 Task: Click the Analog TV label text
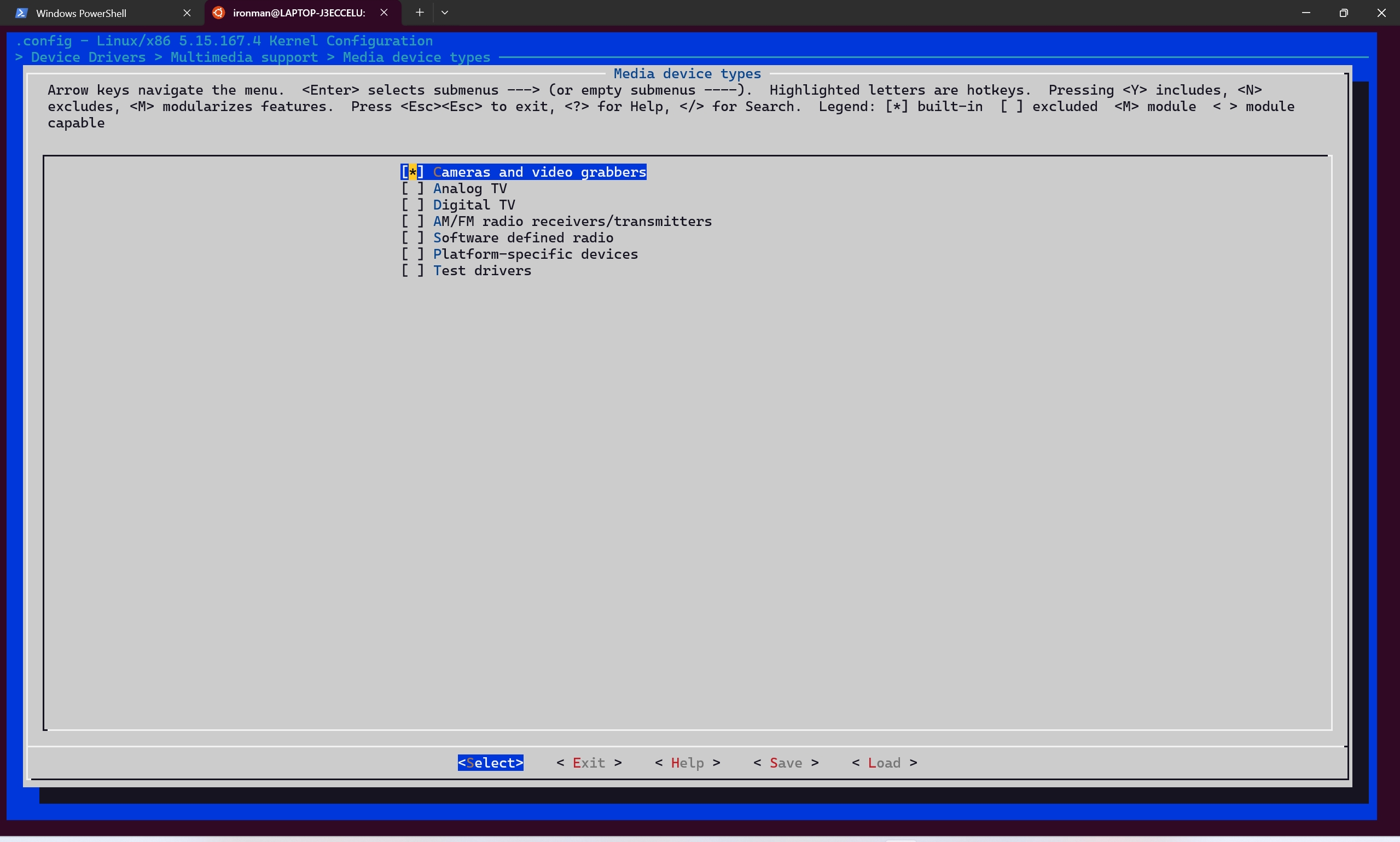coord(470,188)
